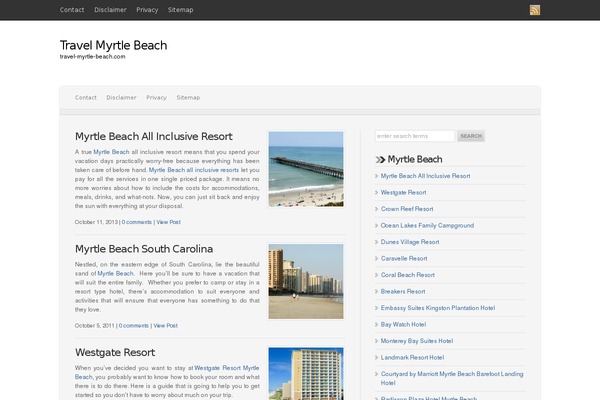Open Contact in the top dark bar

(x=72, y=10)
